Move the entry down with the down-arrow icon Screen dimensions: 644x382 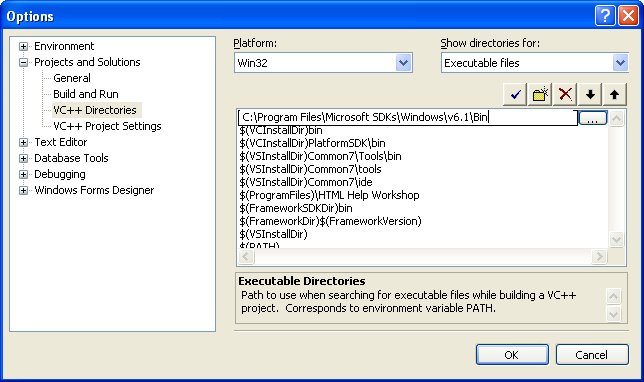590,94
